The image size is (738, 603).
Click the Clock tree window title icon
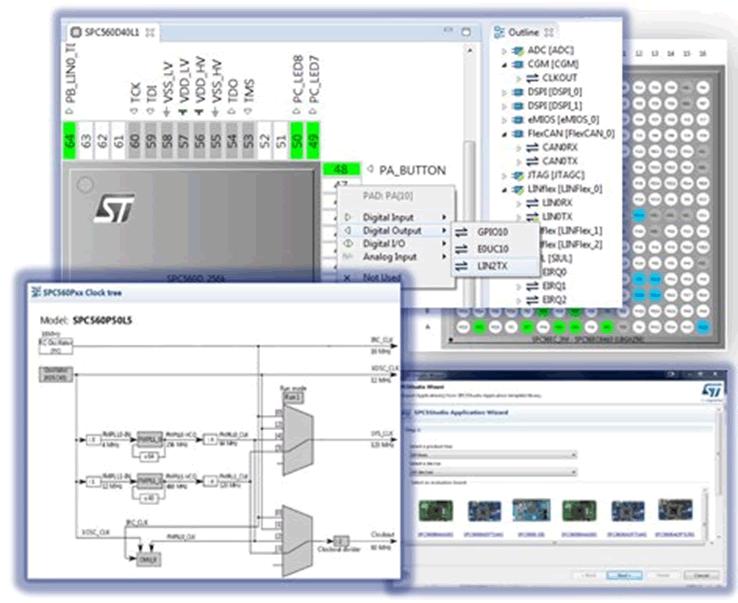[x=36, y=292]
